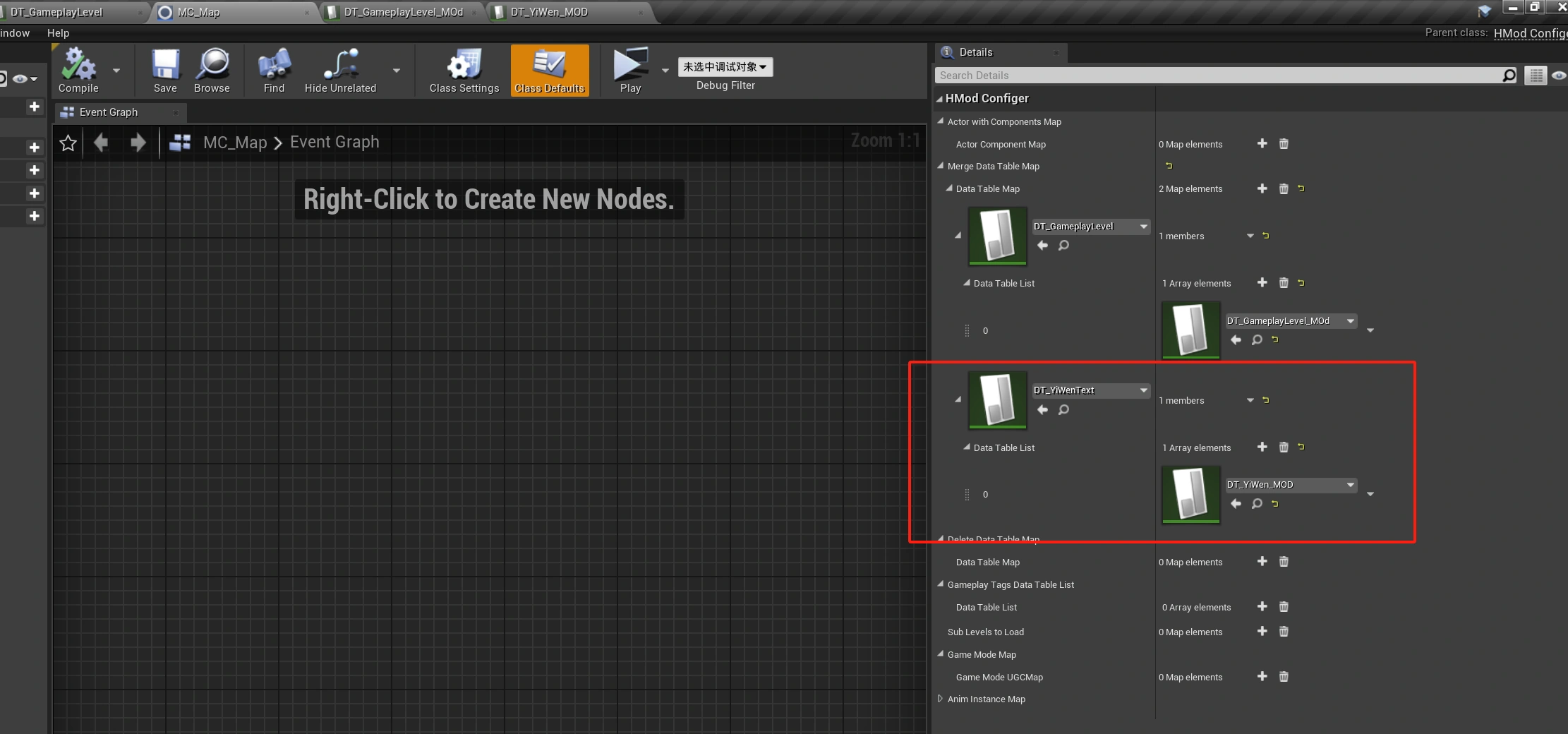Open Play mode options dropdown arrow
Image resolution: width=1568 pixels, height=734 pixels.
coord(665,71)
